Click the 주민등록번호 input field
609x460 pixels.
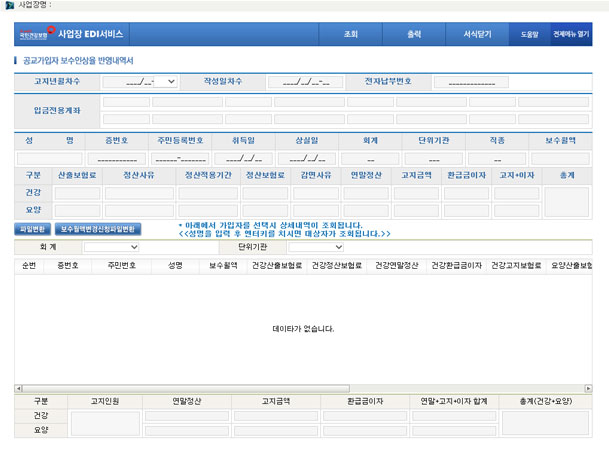tap(180, 158)
